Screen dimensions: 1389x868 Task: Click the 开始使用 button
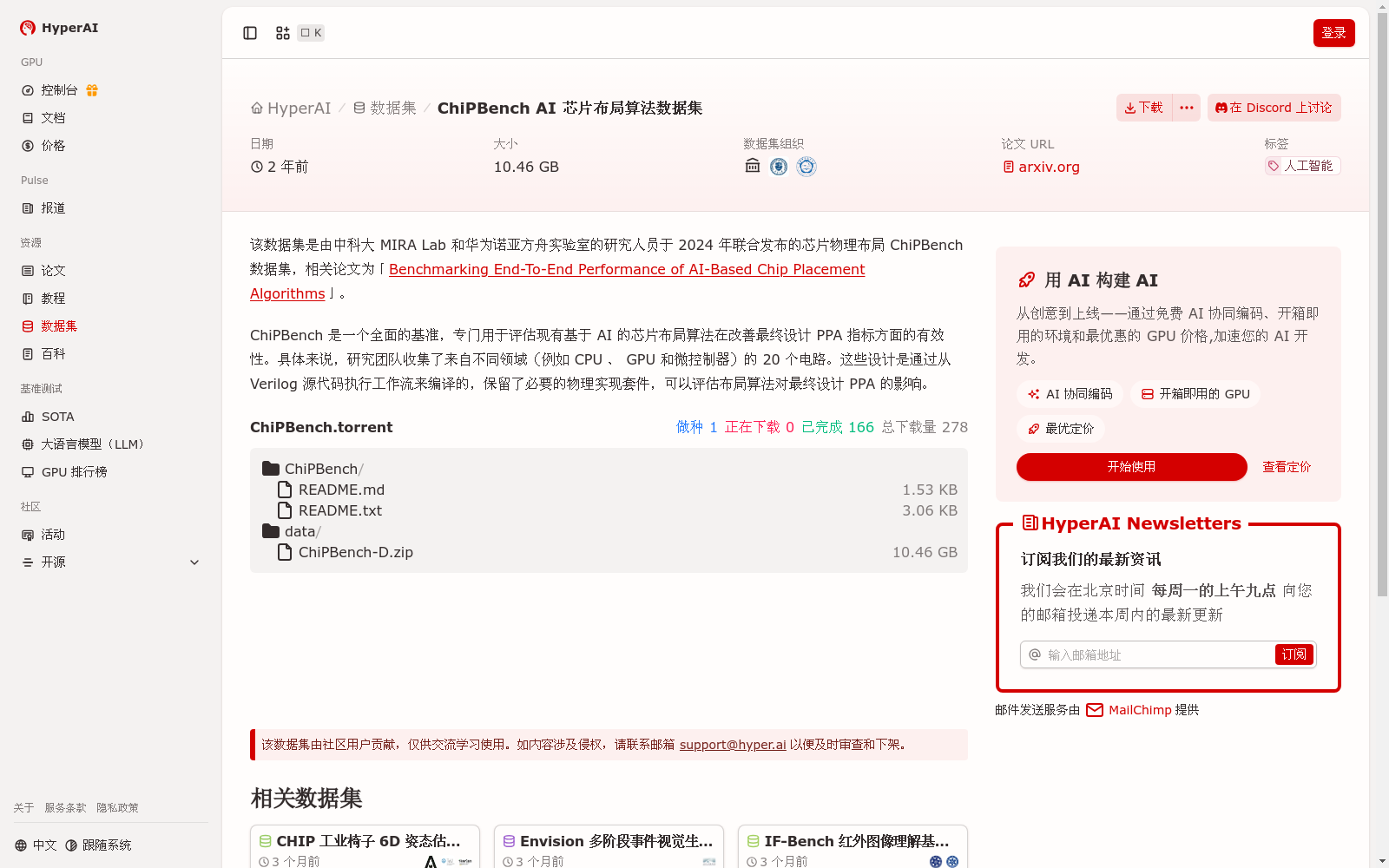pos(1131,467)
